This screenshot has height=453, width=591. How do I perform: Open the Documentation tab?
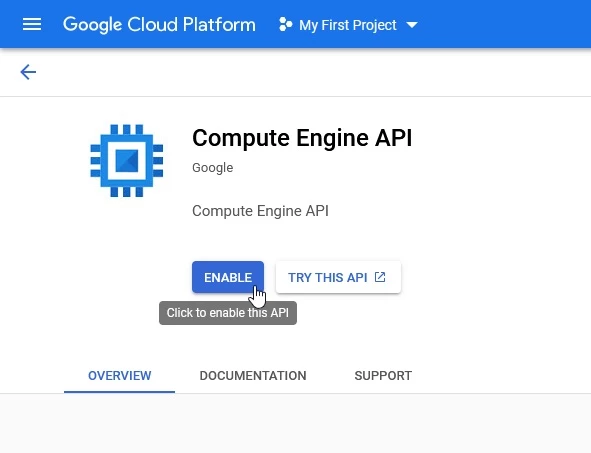coord(253,376)
